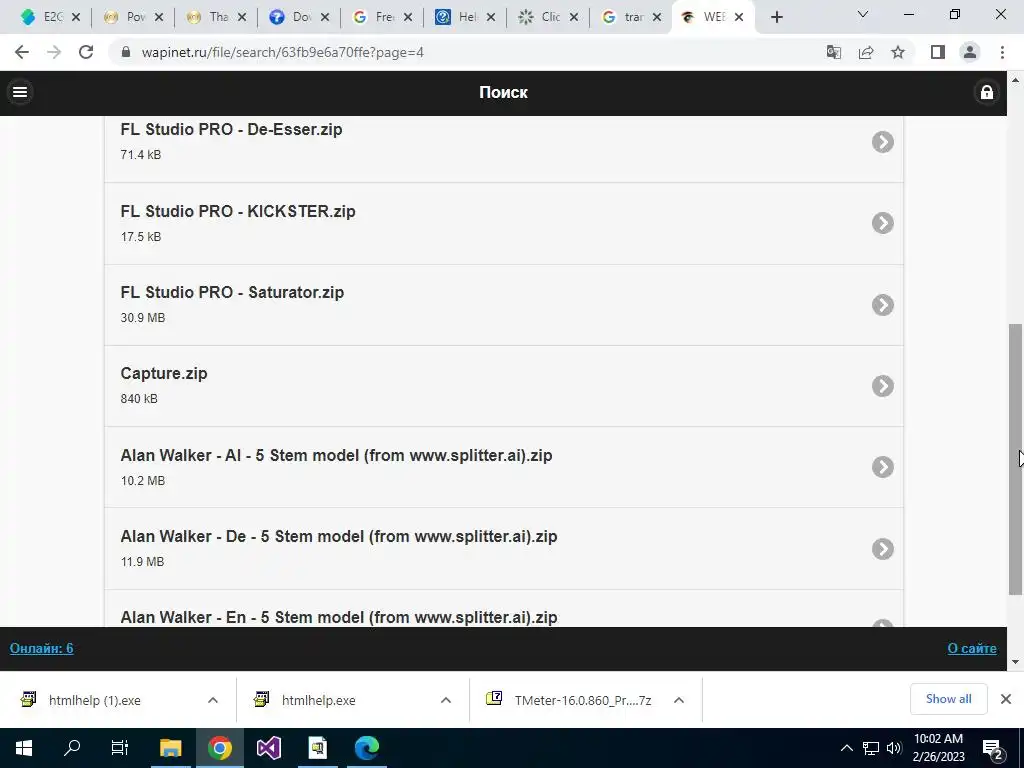The image size is (1024, 768).
Task: Open arrow for Alan Walker - De stem model
Action: pyautogui.click(x=882, y=549)
